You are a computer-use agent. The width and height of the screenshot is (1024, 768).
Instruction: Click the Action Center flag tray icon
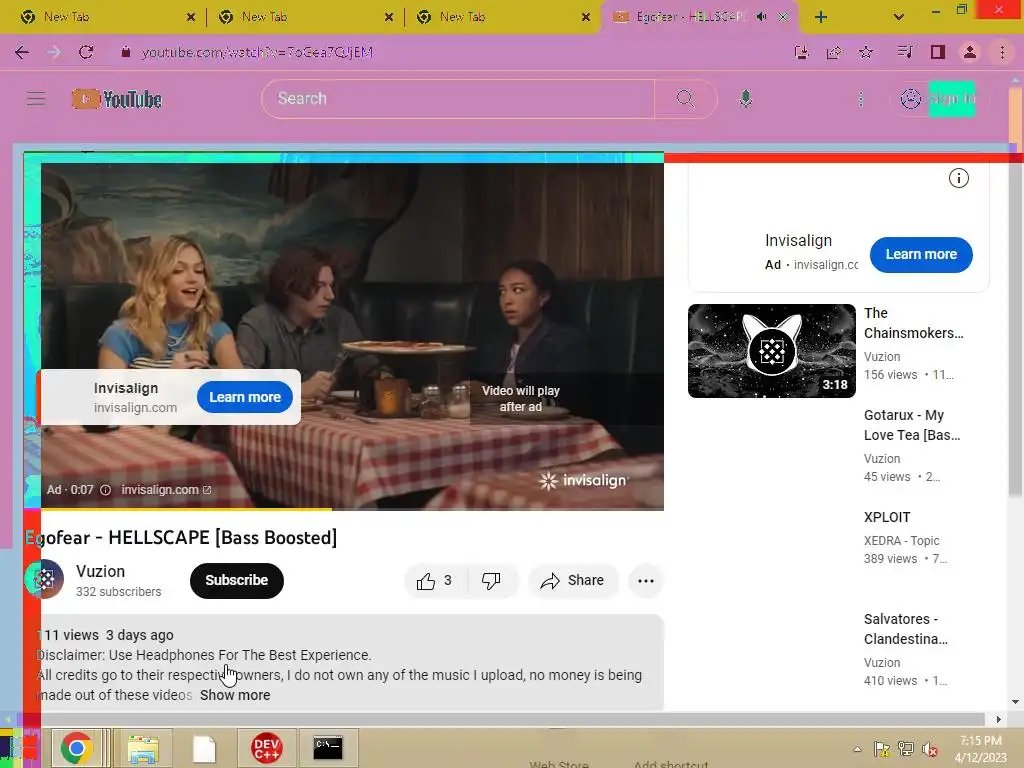tap(881, 749)
